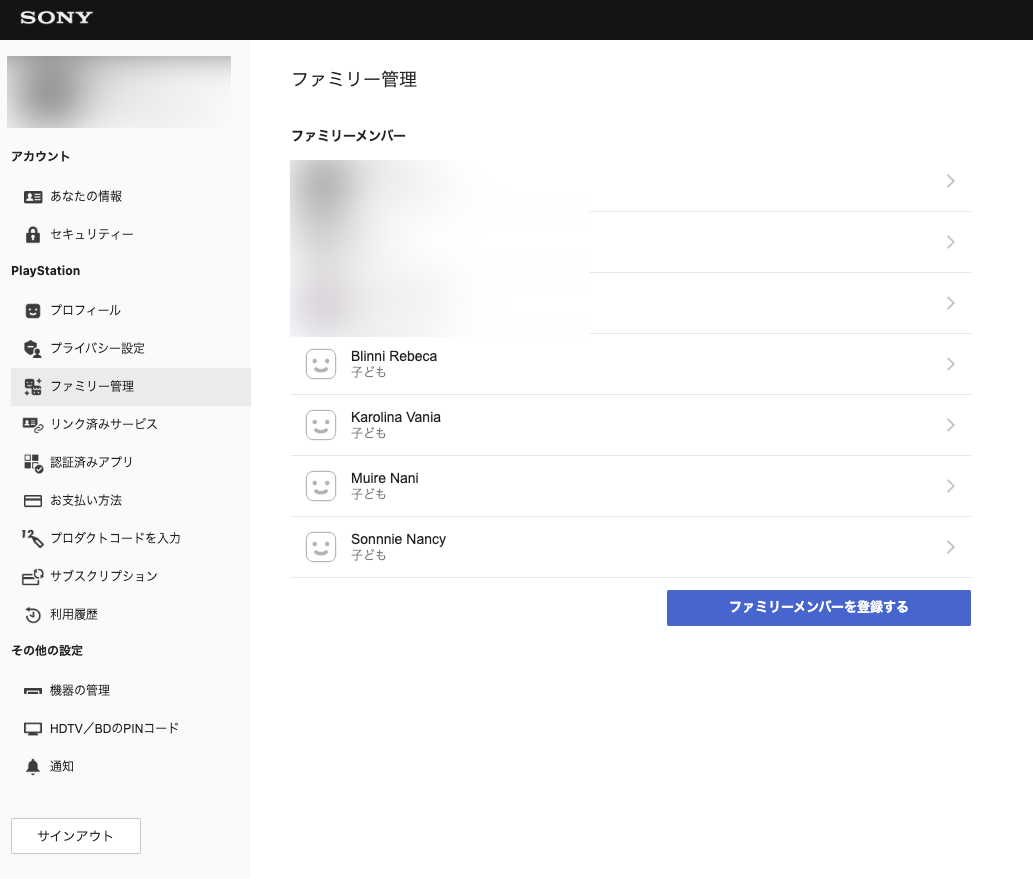Click the その他の設定 section heading

47,650
